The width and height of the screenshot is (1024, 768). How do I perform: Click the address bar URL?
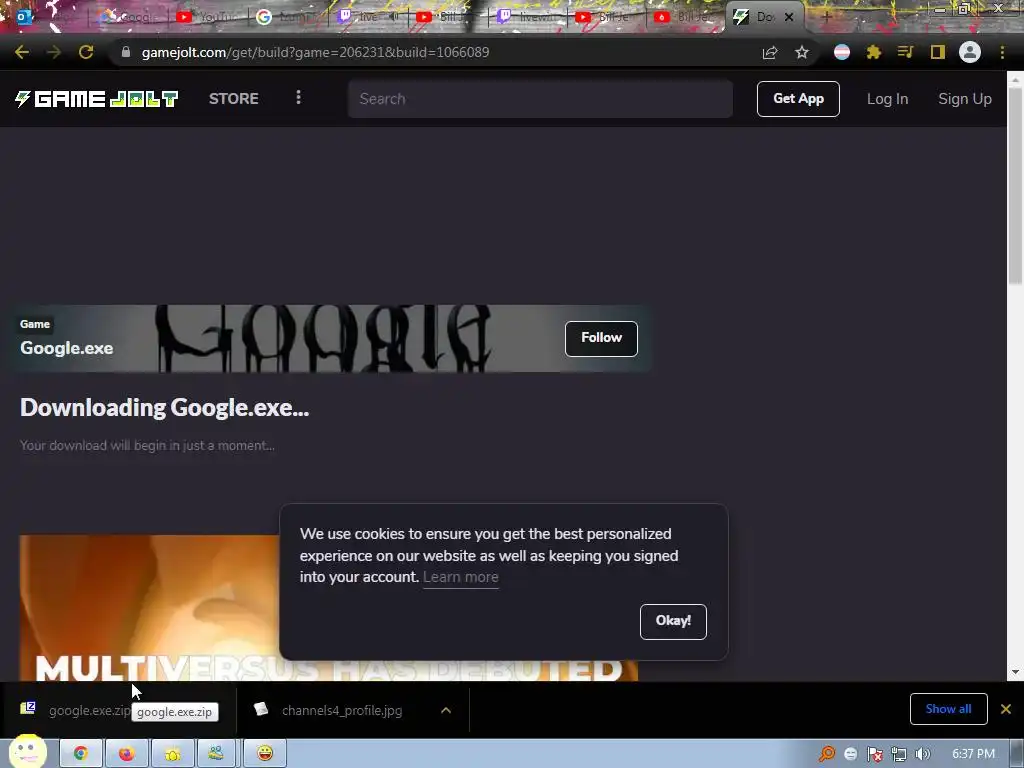coord(315,52)
